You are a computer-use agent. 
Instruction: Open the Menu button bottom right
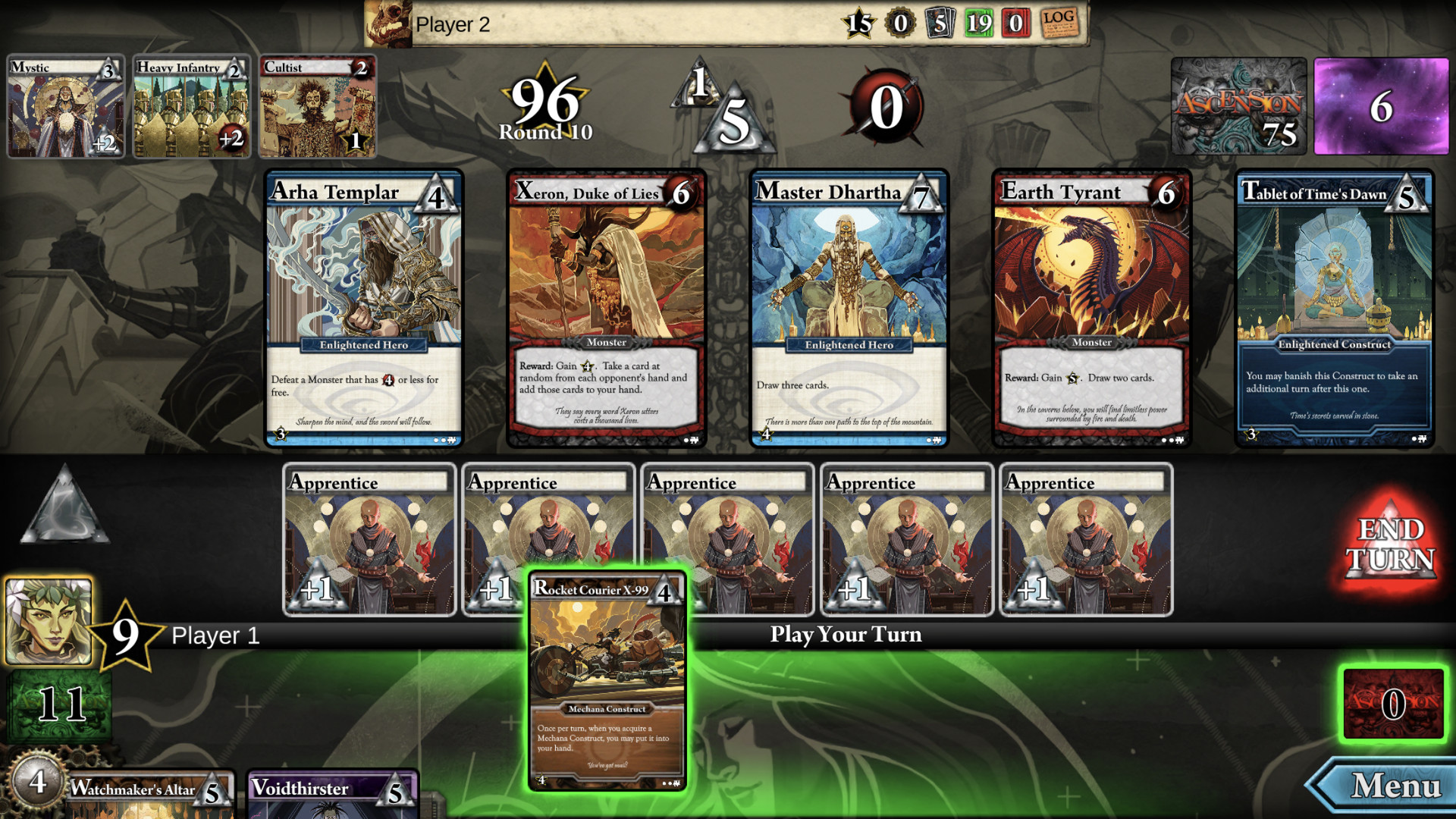pyautogui.click(x=1394, y=790)
